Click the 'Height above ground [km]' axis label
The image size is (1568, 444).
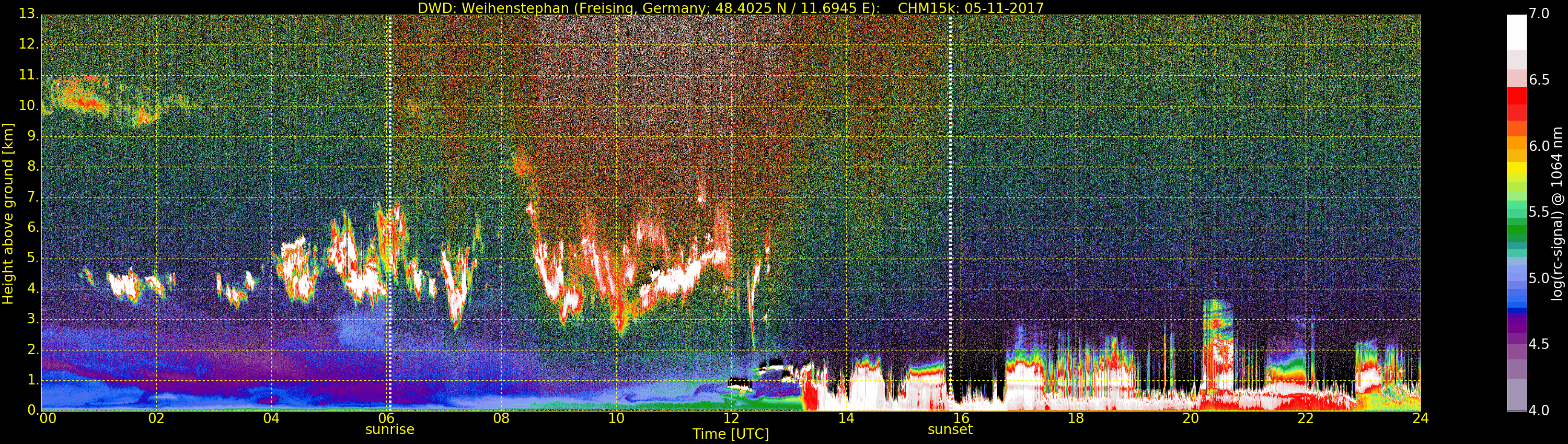pos(8,213)
